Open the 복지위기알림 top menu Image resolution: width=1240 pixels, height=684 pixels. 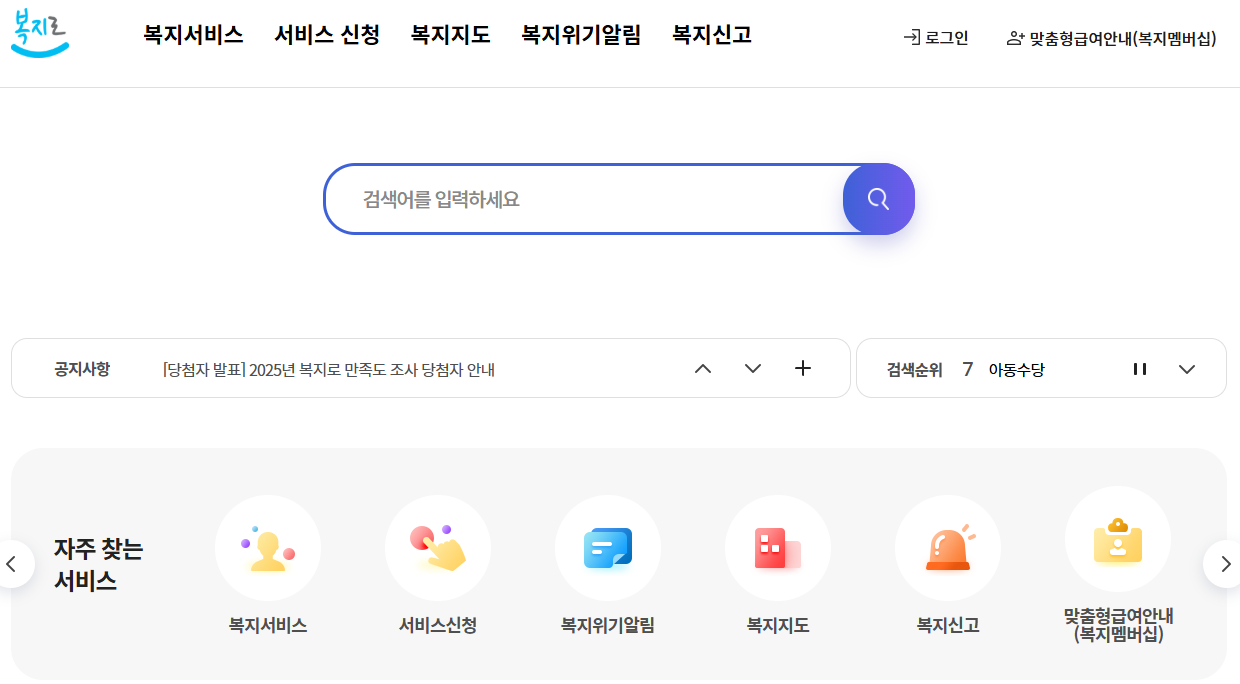tap(581, 35)
